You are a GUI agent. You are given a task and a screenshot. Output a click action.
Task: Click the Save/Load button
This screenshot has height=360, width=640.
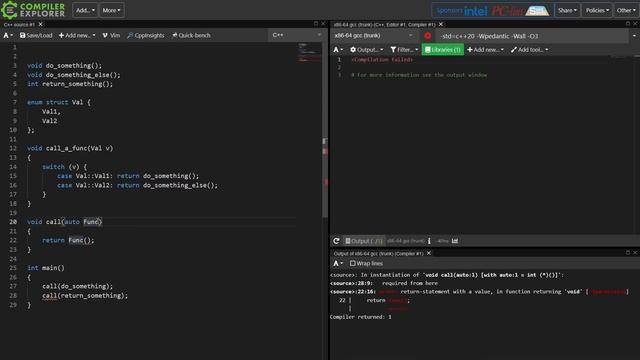(x=36, y=36)
